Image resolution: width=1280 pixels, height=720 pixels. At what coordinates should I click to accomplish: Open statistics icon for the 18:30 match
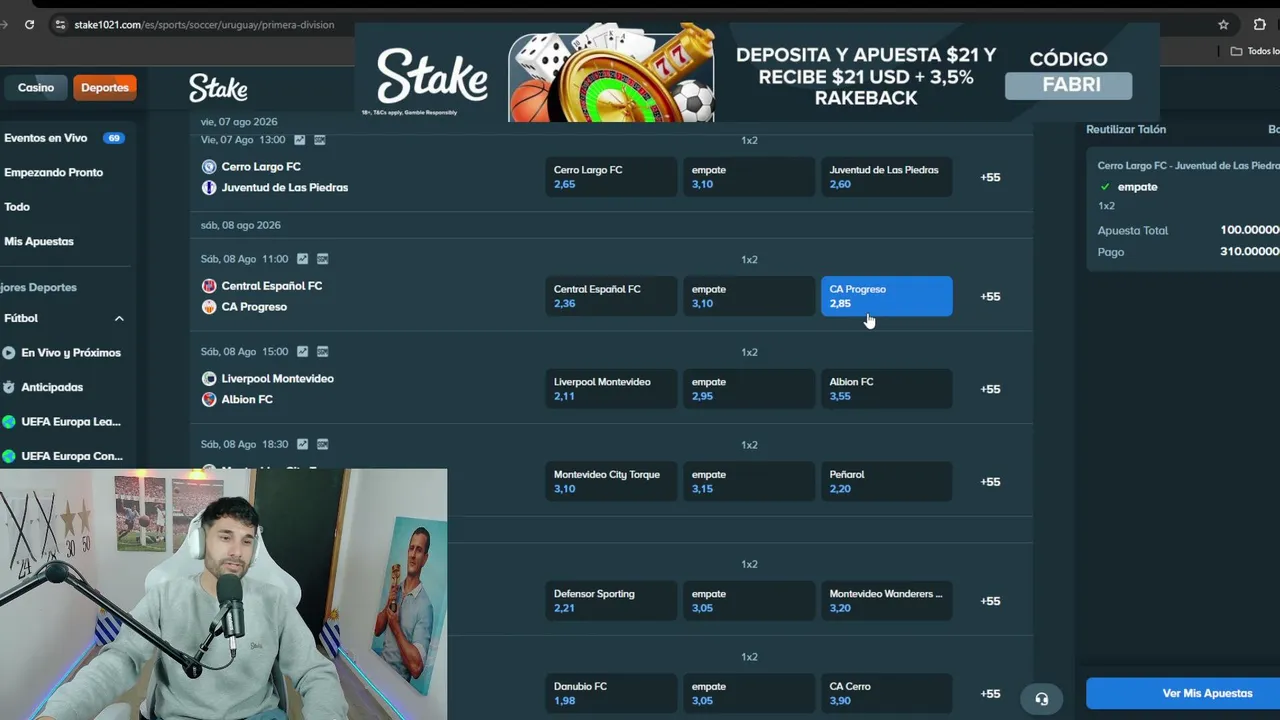303,444
